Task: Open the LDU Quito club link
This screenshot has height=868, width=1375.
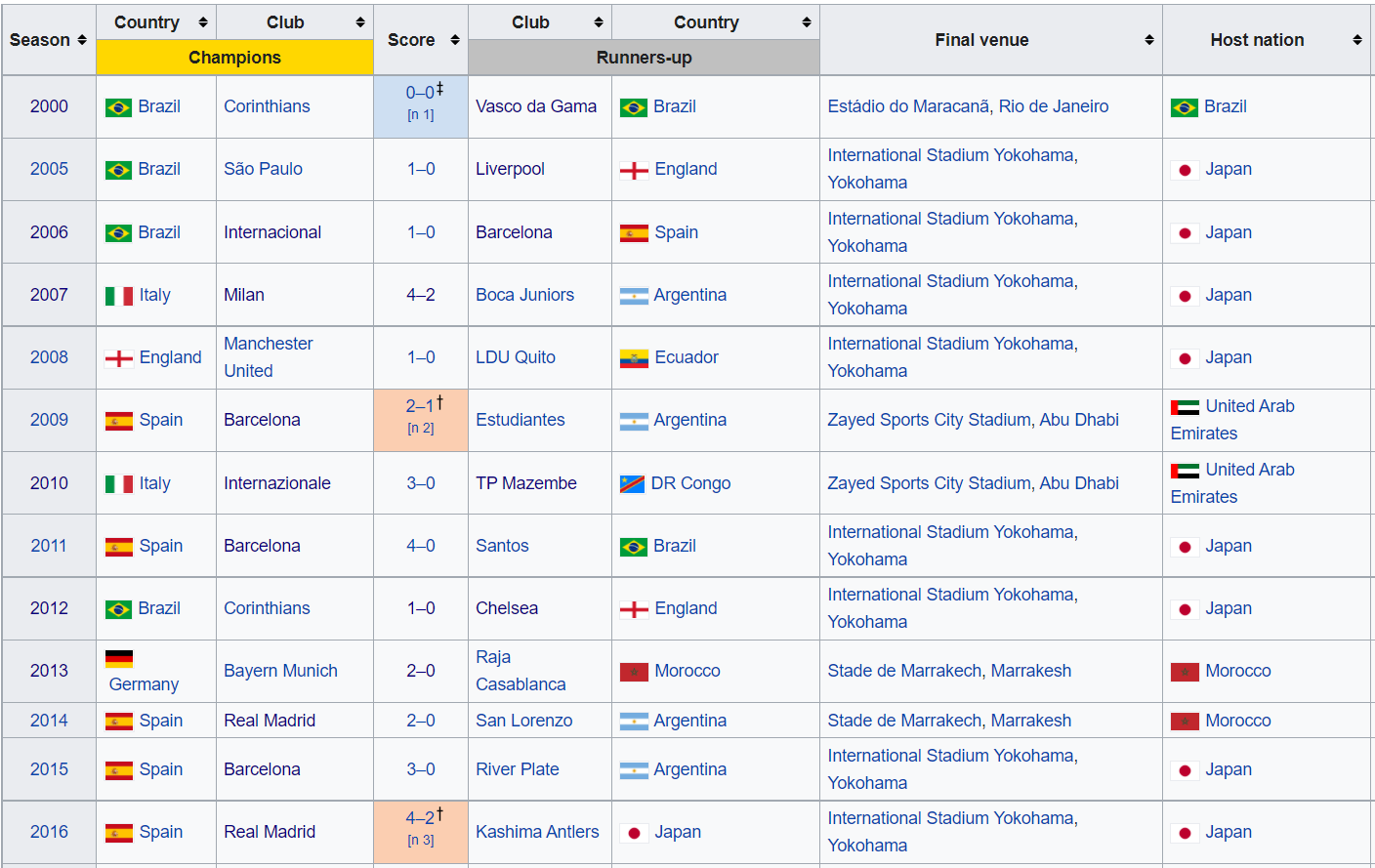Action: [x=516, y=357]
